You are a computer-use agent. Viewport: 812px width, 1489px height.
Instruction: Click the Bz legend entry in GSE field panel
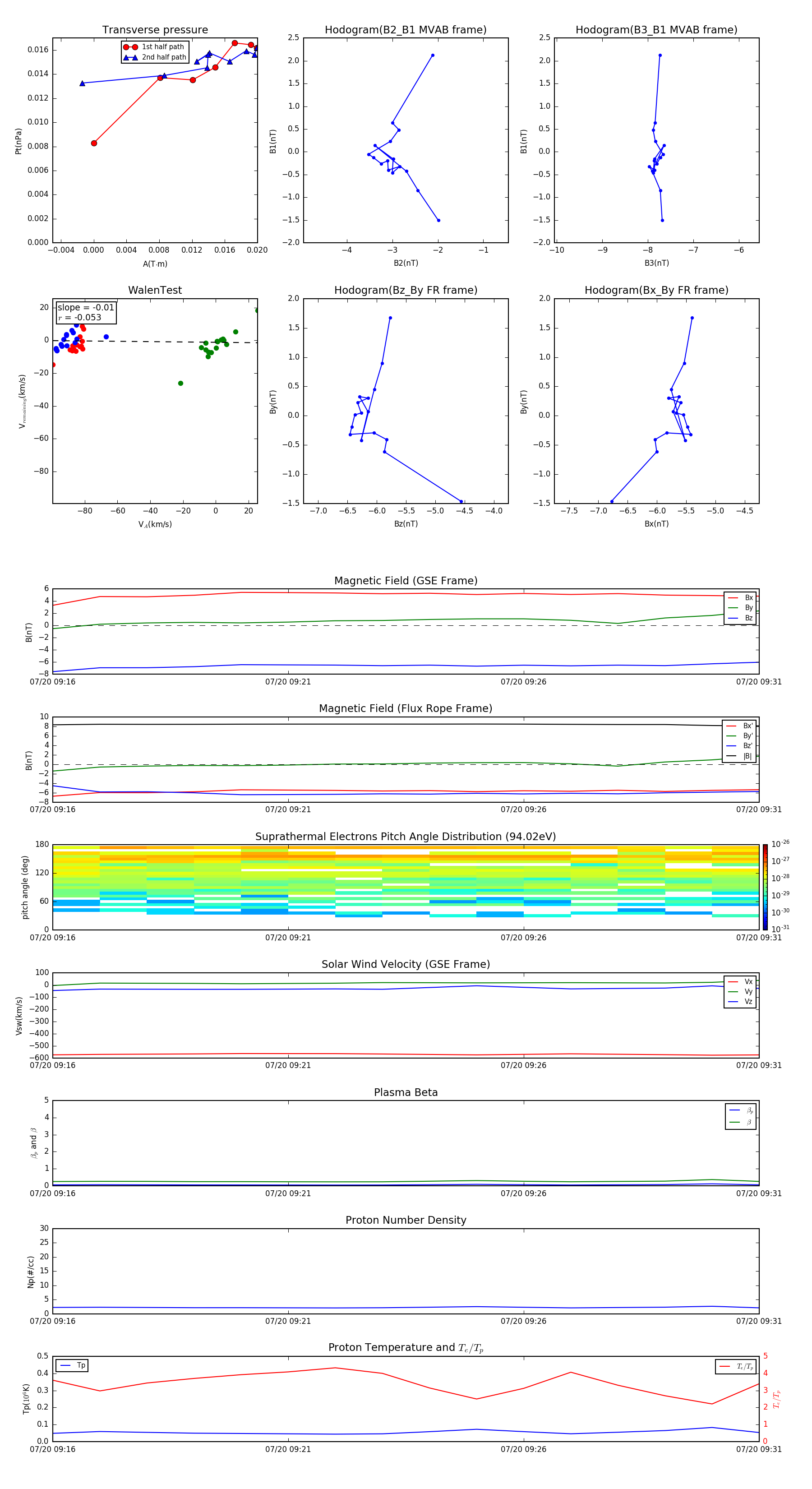(x=740, y=618)
